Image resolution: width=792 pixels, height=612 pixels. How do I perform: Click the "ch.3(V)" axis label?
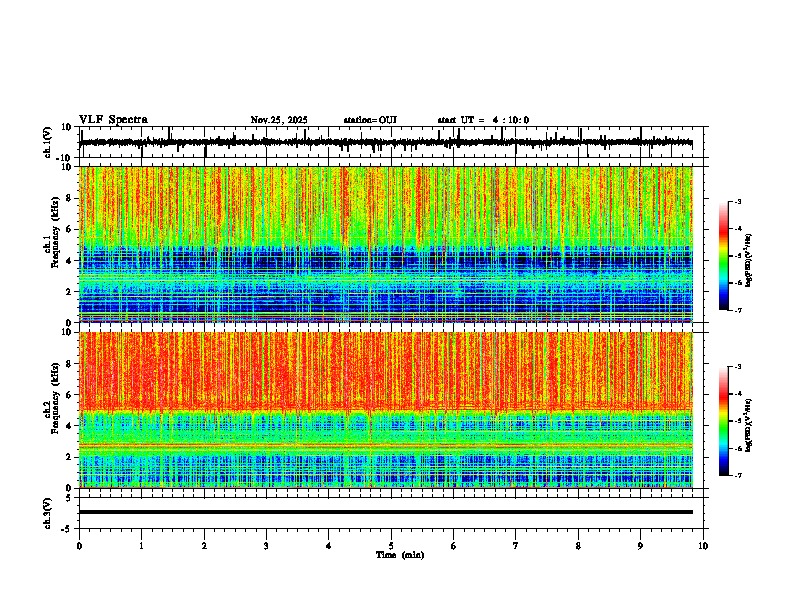(48, 513)
